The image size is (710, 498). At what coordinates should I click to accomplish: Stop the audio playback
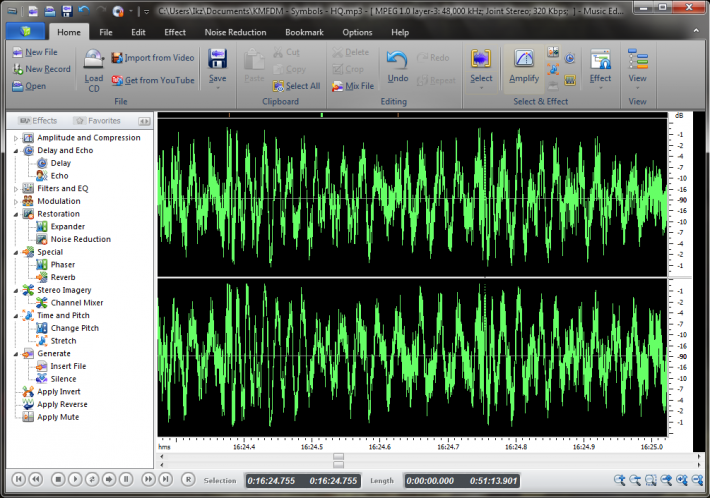tap(58, 479)
